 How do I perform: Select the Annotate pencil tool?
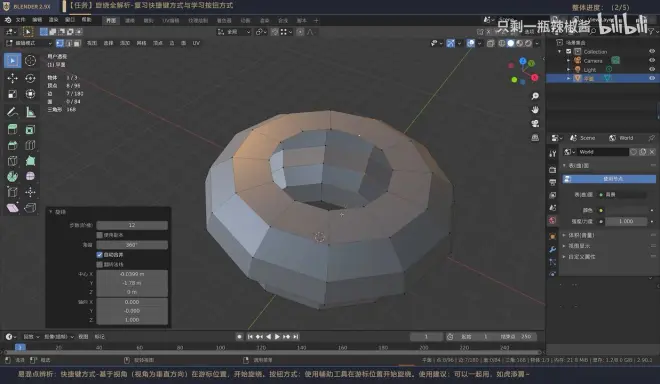coord(12,112)
